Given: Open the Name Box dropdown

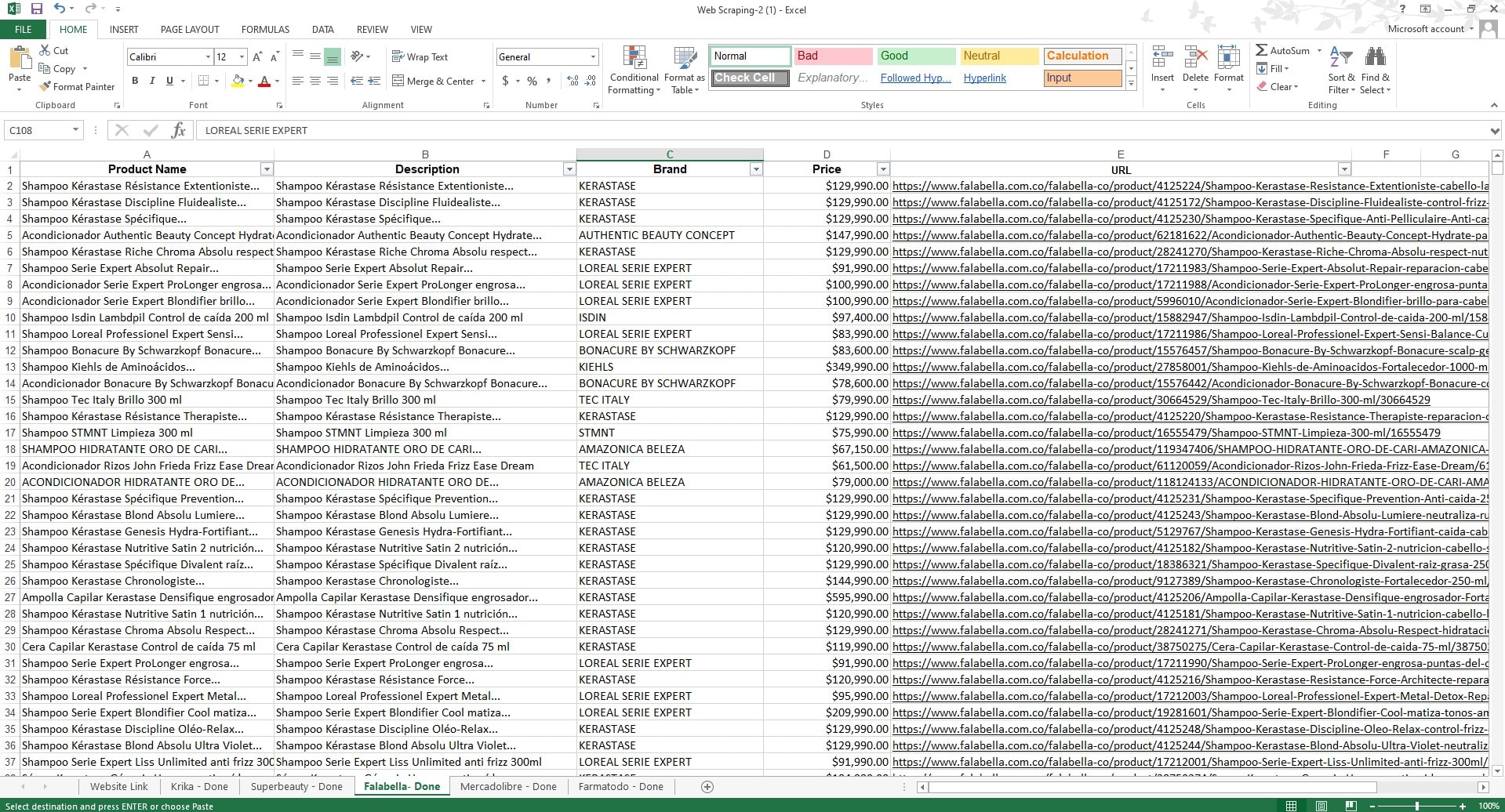Looking at the screenshot, I should [75, 130].
